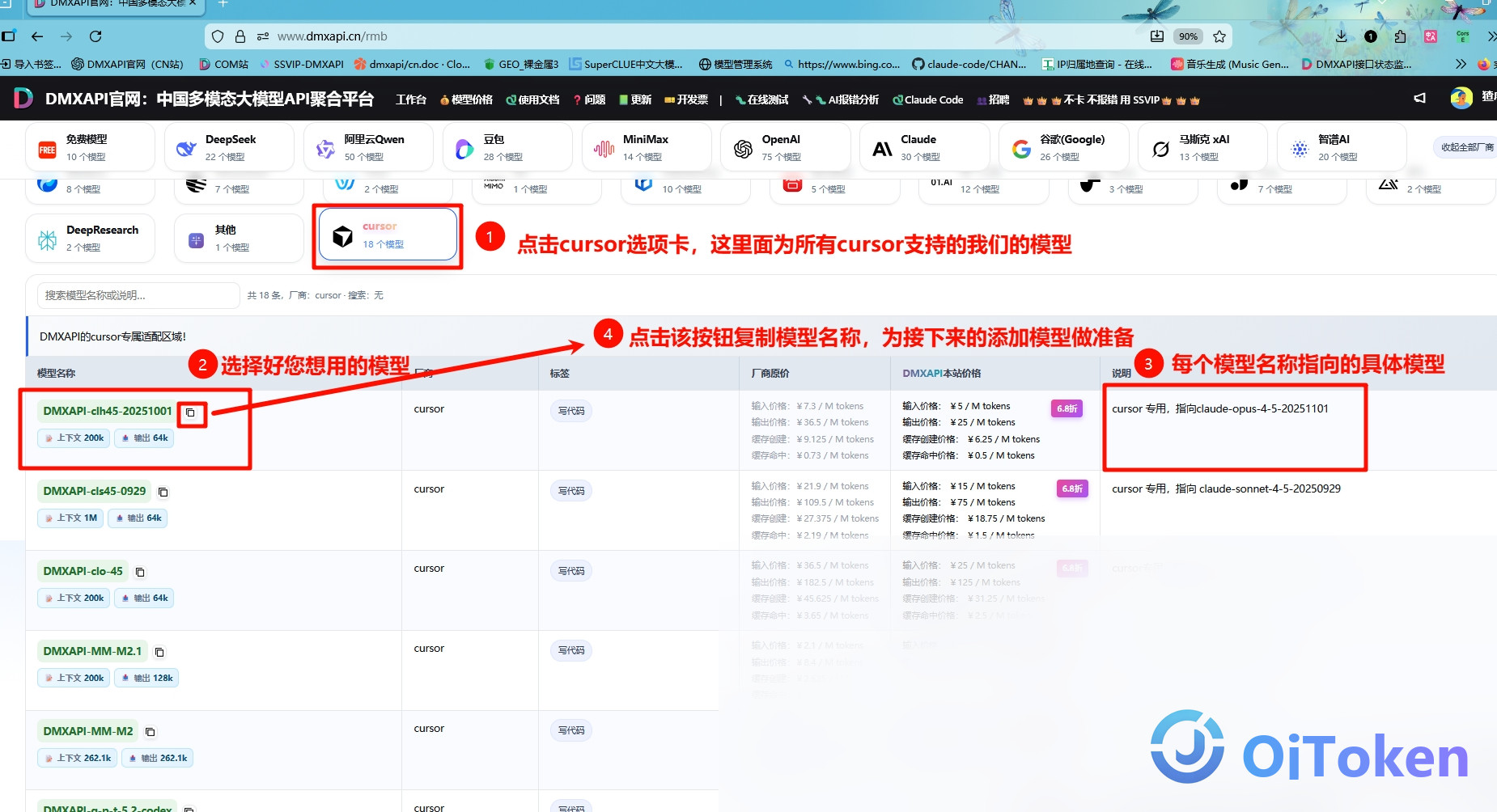Select the 免费模型 vendor card

click(90, 147)
